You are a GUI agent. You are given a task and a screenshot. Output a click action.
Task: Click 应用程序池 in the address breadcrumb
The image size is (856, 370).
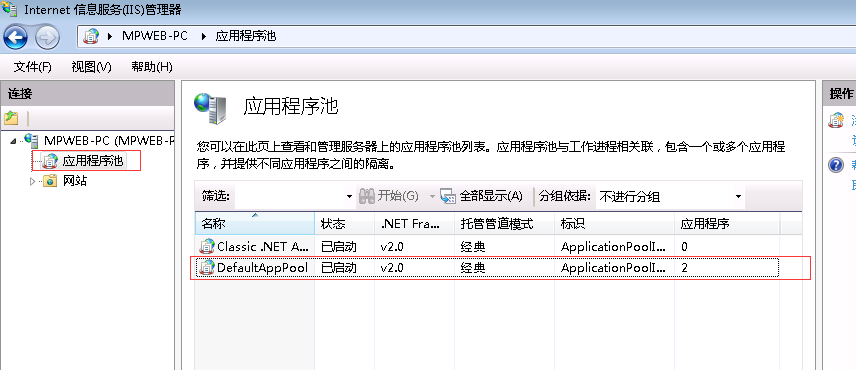[x=246, y=37]
